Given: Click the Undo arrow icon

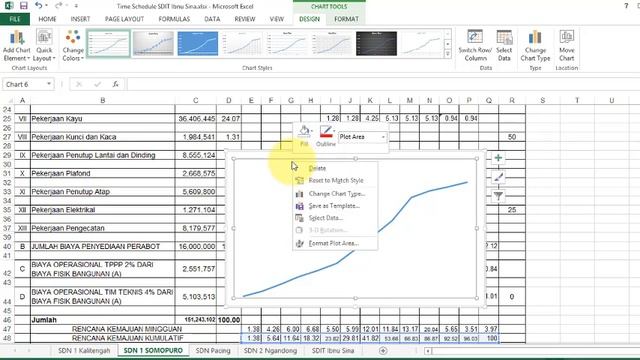Looking at the screenshot, I should tap(38, 6).
